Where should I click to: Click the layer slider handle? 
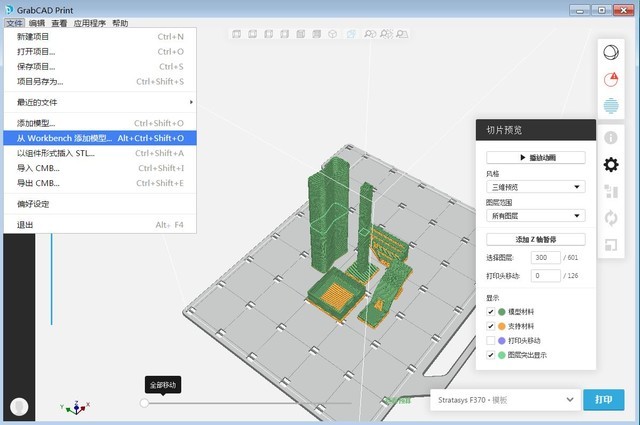[x=144, y=403]
